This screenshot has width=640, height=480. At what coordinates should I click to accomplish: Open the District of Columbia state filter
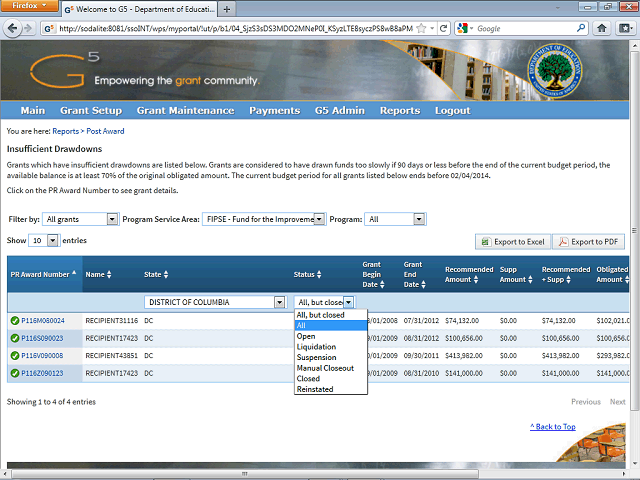pos(215,302)
